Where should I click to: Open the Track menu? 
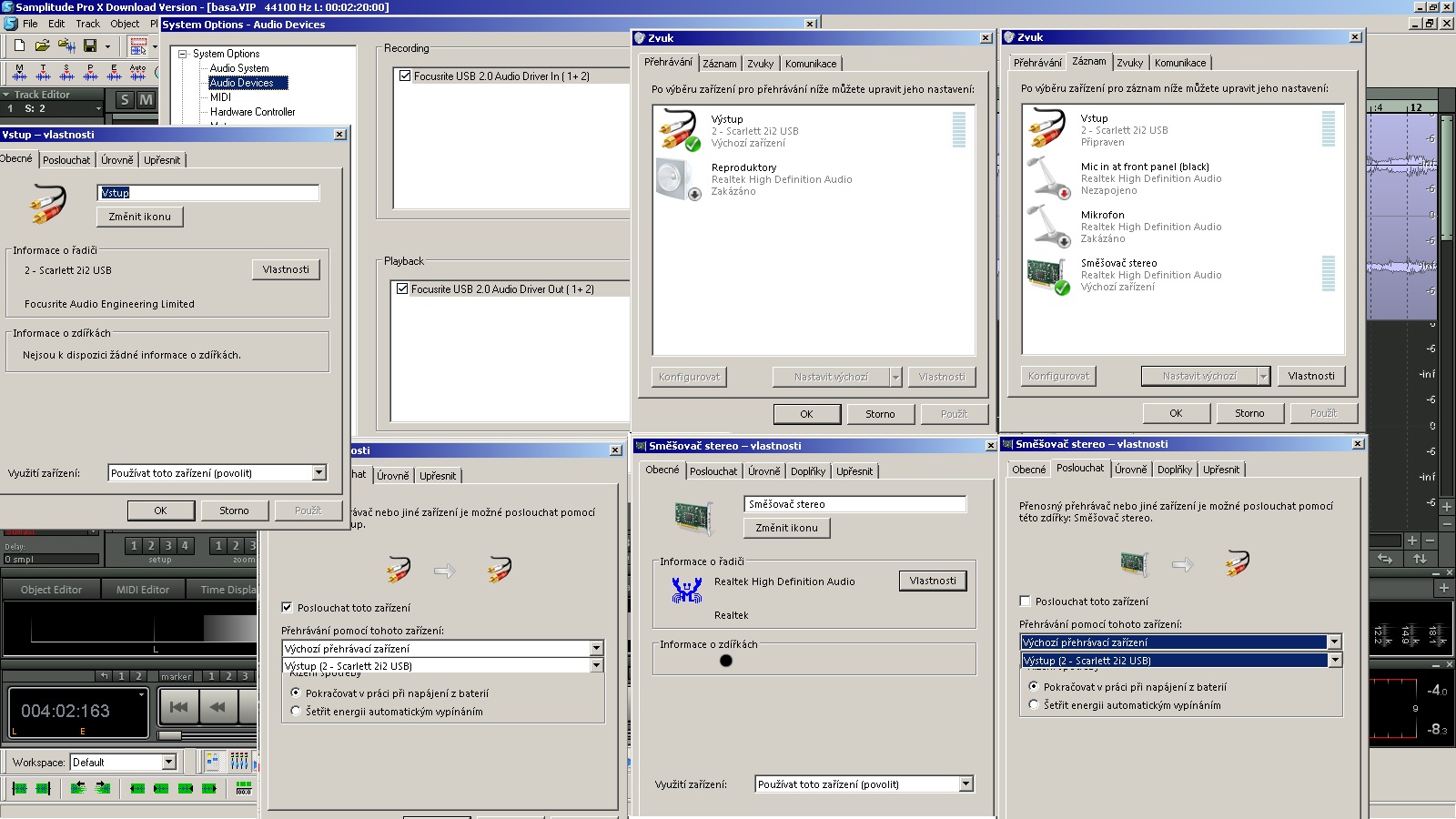88,24
